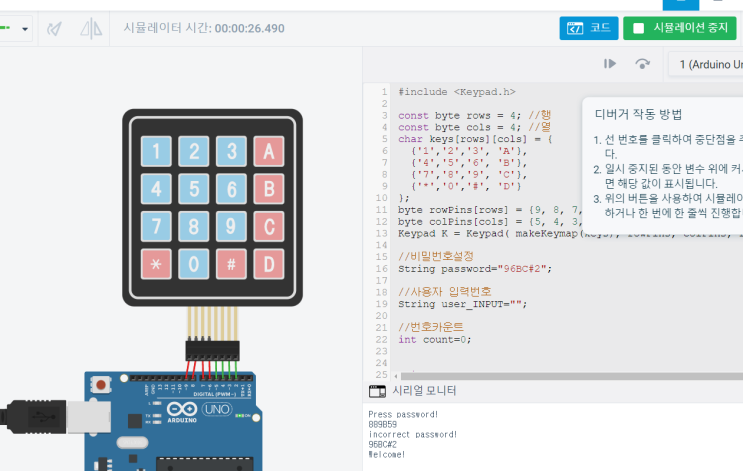Click the UNO label on the board
This screenshot has height=471, width=743.
[x=217, y=408]
